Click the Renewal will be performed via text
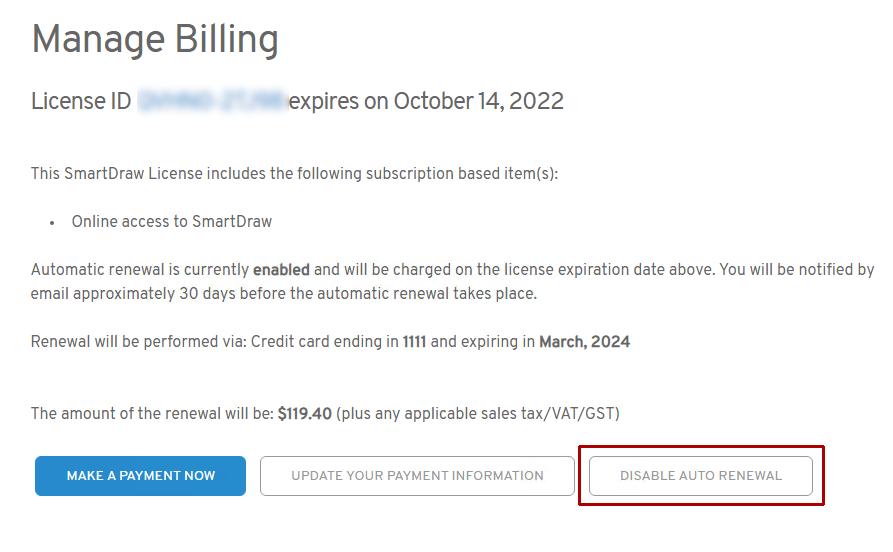 click(x=138, y=342)
